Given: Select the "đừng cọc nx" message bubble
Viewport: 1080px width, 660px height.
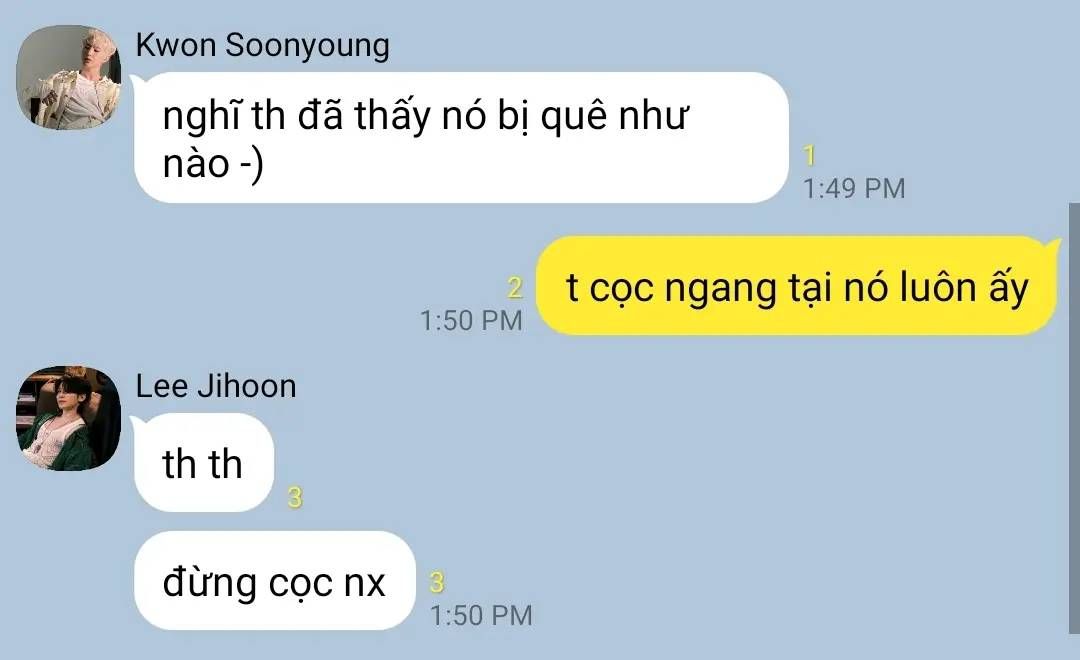Looking at the screenshot, I should 275,581.
